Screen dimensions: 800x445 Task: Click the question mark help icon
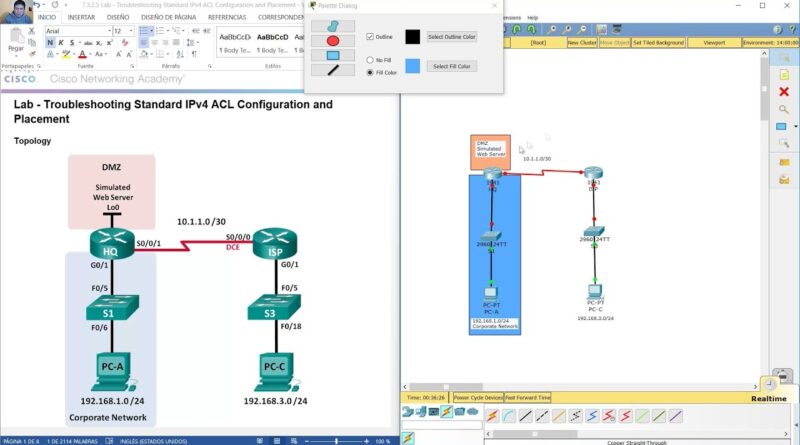point(792,30)
